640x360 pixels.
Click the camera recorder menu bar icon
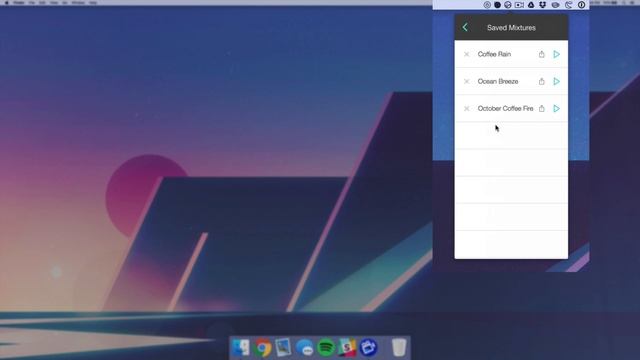[519, 5]
